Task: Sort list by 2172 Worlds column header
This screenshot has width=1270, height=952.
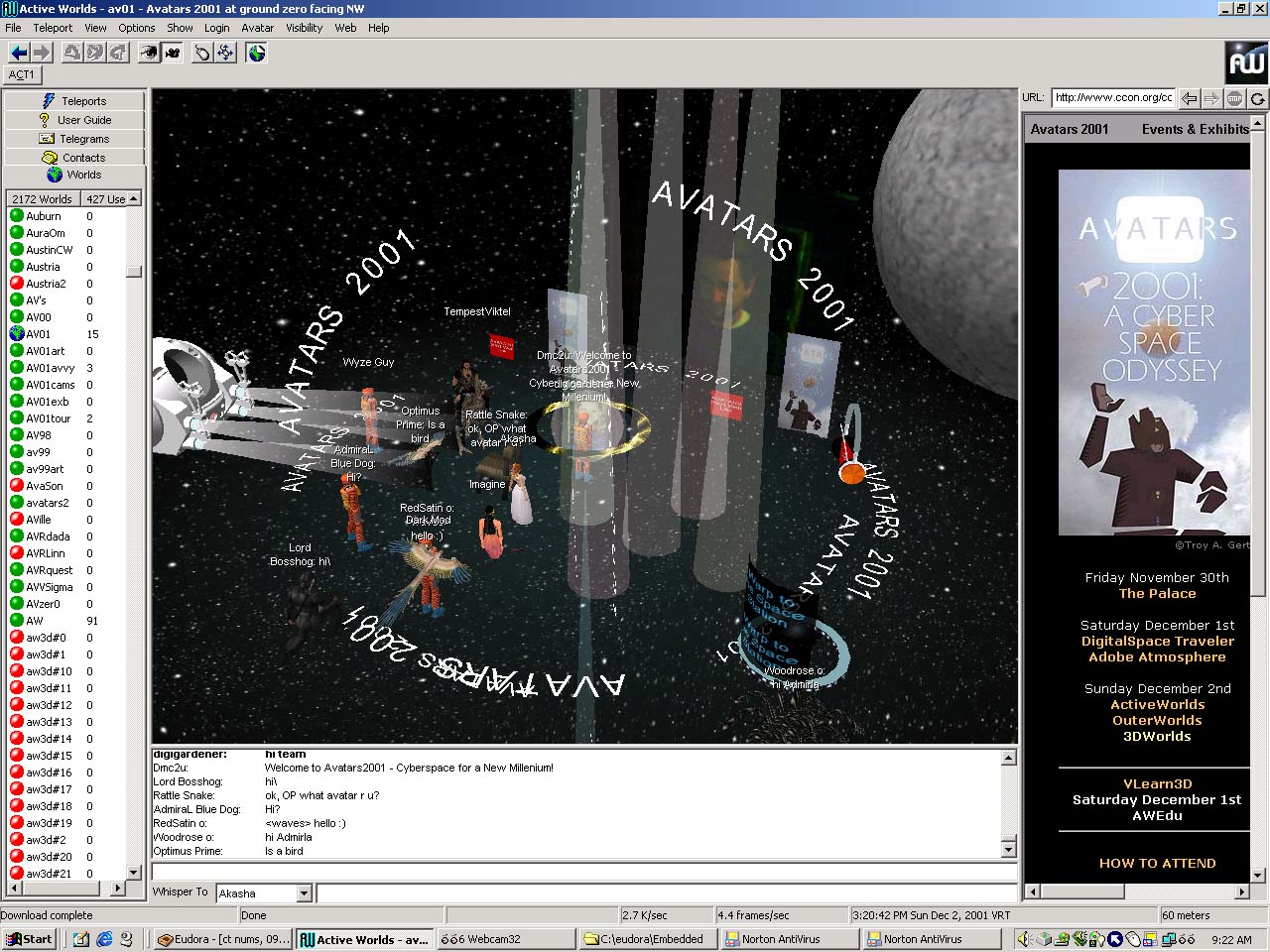Action: [42, 199]
